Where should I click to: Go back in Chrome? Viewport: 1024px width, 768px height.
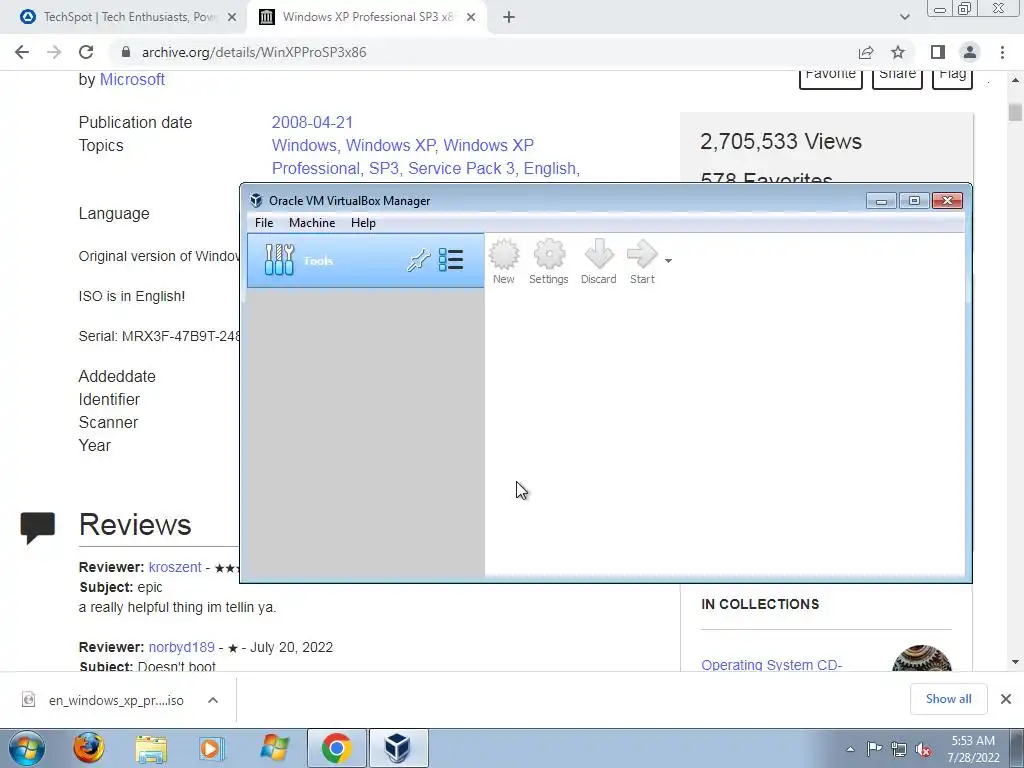[x=22, y=52]
